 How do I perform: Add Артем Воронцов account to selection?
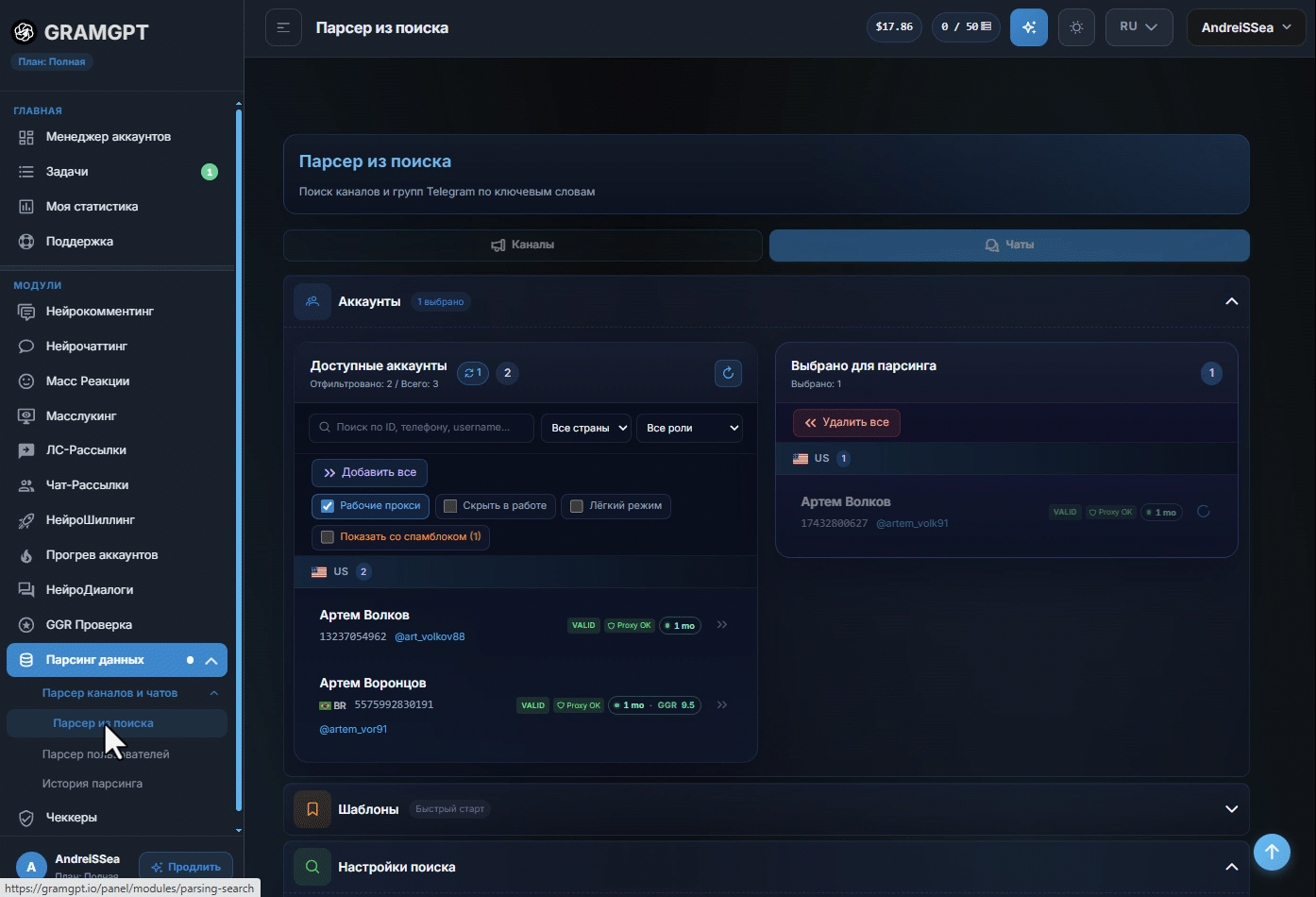(x=722, y=704)
